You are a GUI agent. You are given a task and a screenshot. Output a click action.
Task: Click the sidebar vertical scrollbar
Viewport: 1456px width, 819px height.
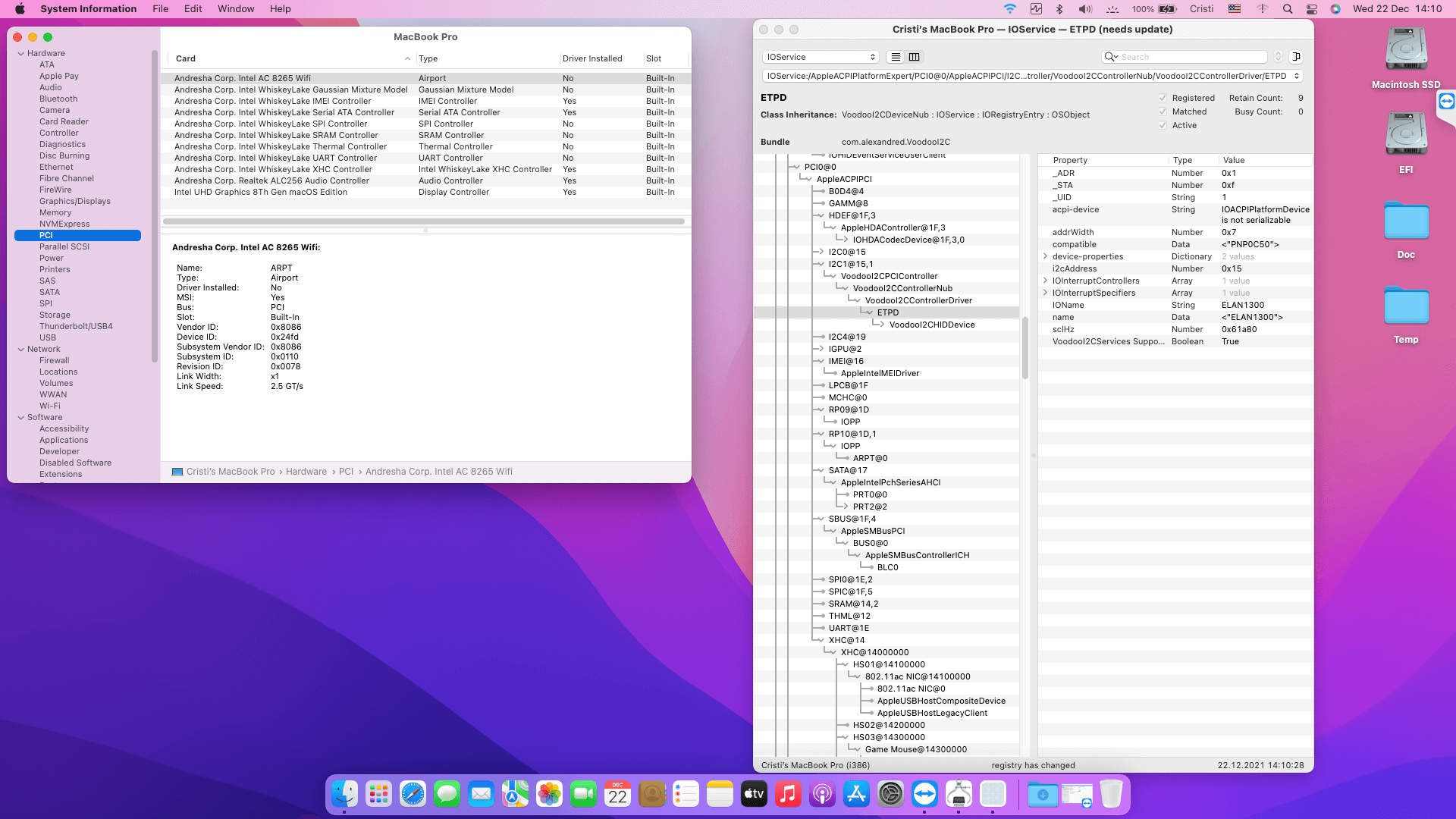click(x=155, y=206)
